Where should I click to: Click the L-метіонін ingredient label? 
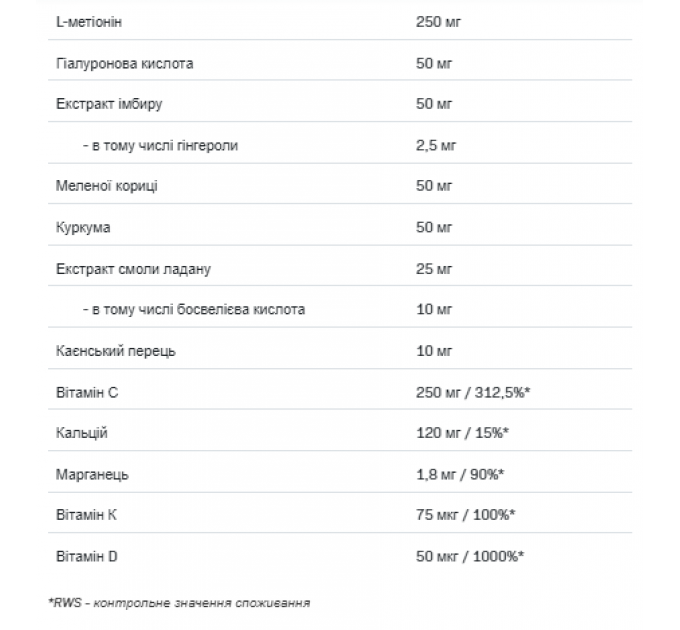pyautogui.click(x=89, y=22)
